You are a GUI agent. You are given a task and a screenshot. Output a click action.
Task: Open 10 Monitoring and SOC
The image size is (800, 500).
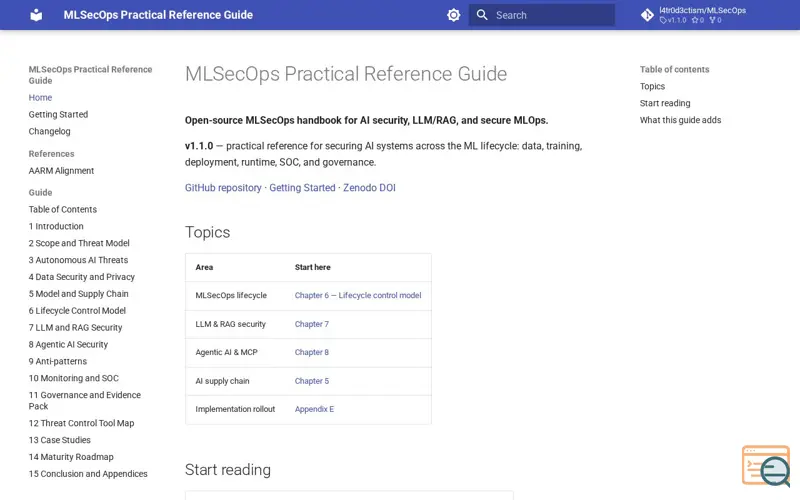[73, 378]
